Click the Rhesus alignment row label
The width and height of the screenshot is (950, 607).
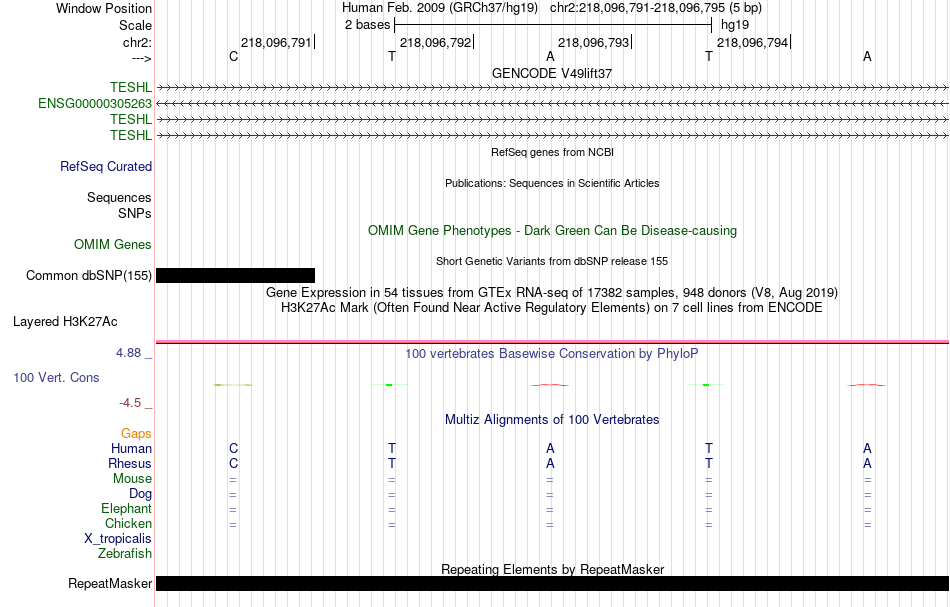click(130, 463)
